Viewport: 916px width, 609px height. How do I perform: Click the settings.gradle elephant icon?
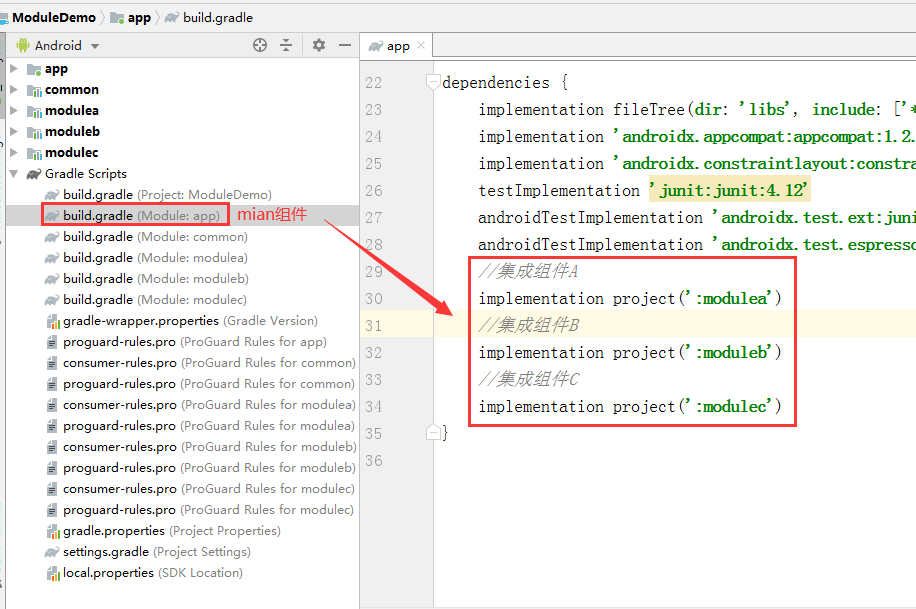tap(52, 552)
